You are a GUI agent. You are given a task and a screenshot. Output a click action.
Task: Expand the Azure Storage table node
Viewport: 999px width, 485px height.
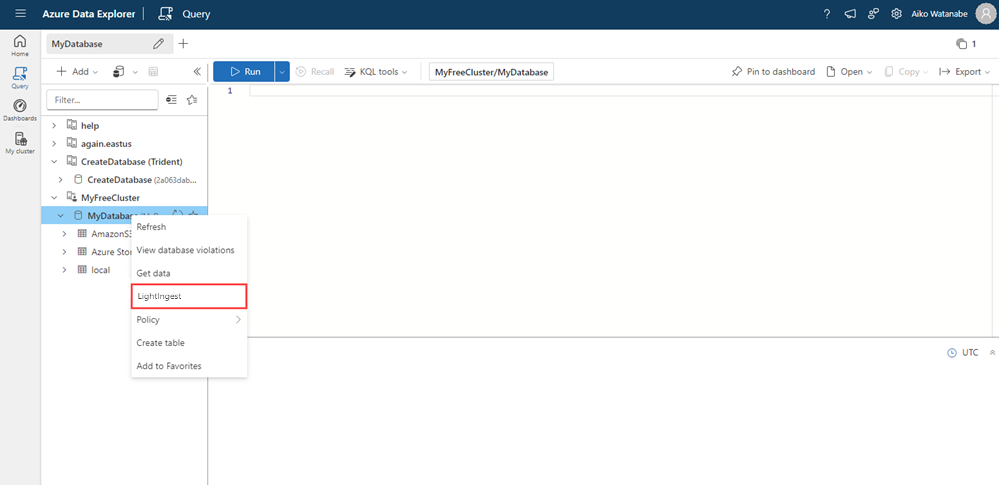coord(64,252)
